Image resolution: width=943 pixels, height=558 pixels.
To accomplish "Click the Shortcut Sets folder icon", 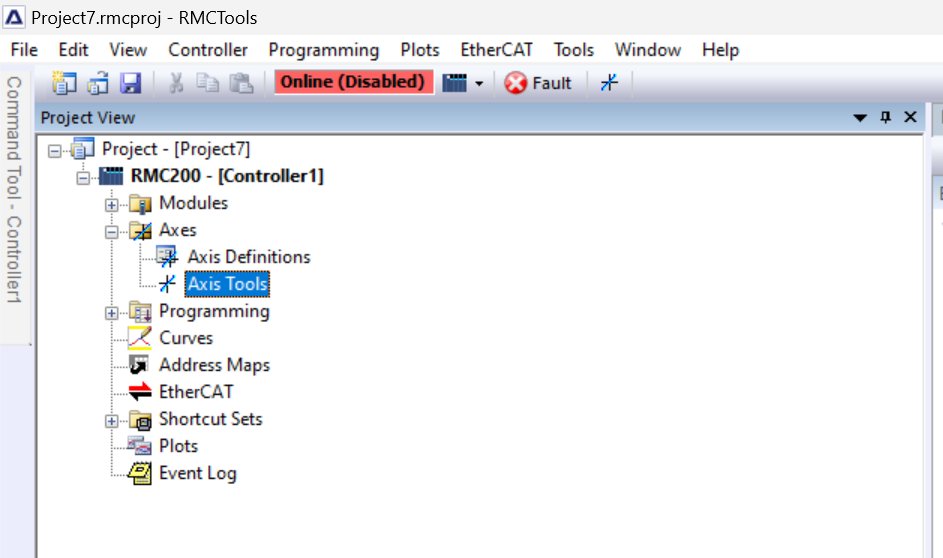I will [x=140, y=420].
